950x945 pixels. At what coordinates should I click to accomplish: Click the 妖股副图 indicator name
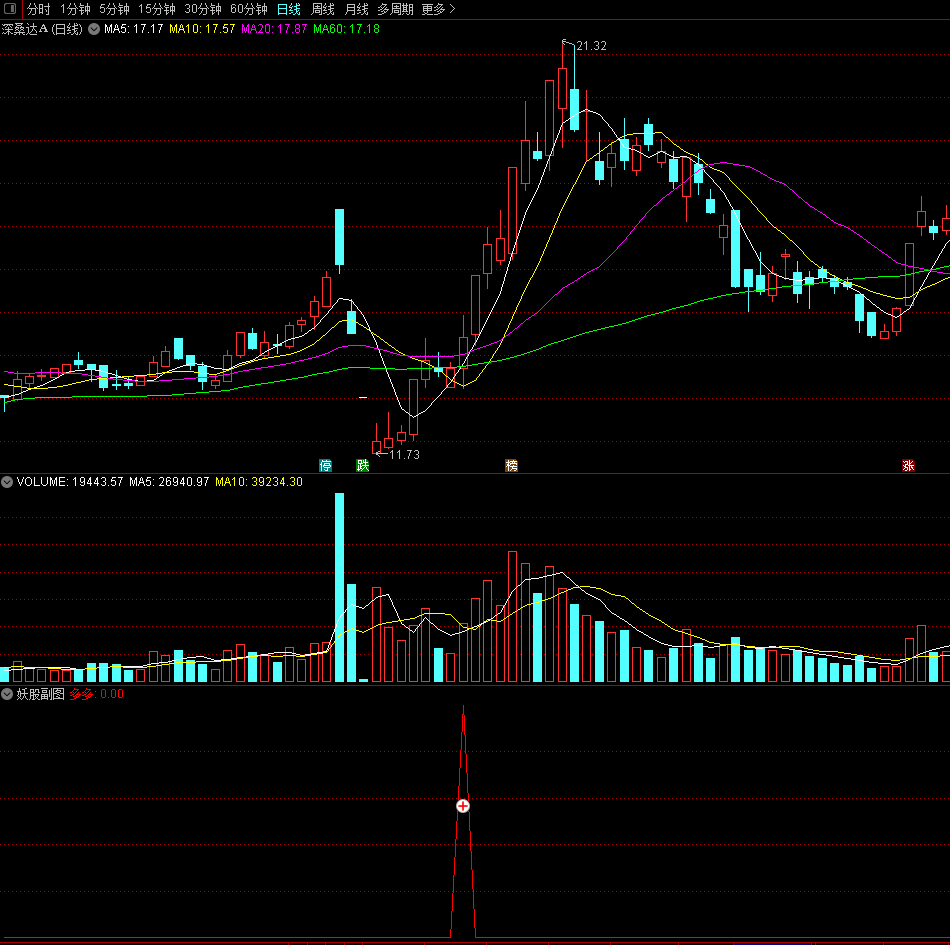[x=41, y=694]
